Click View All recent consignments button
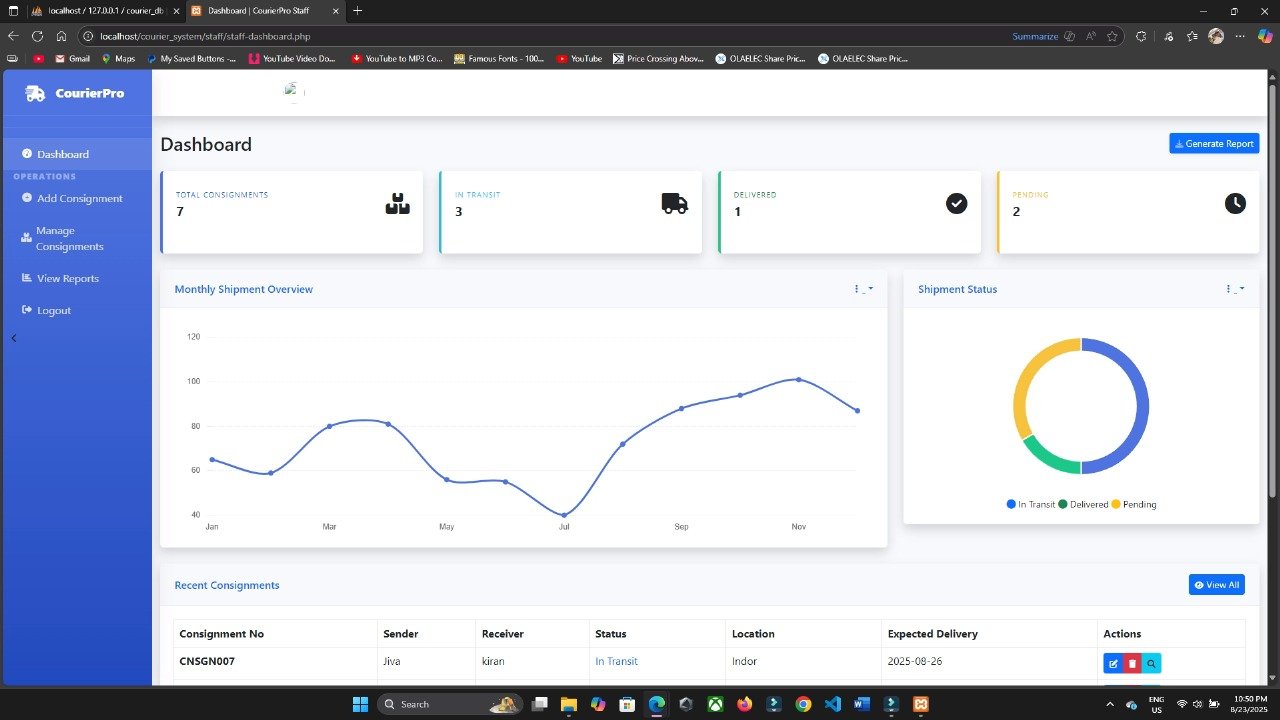 click(1216, 585)
